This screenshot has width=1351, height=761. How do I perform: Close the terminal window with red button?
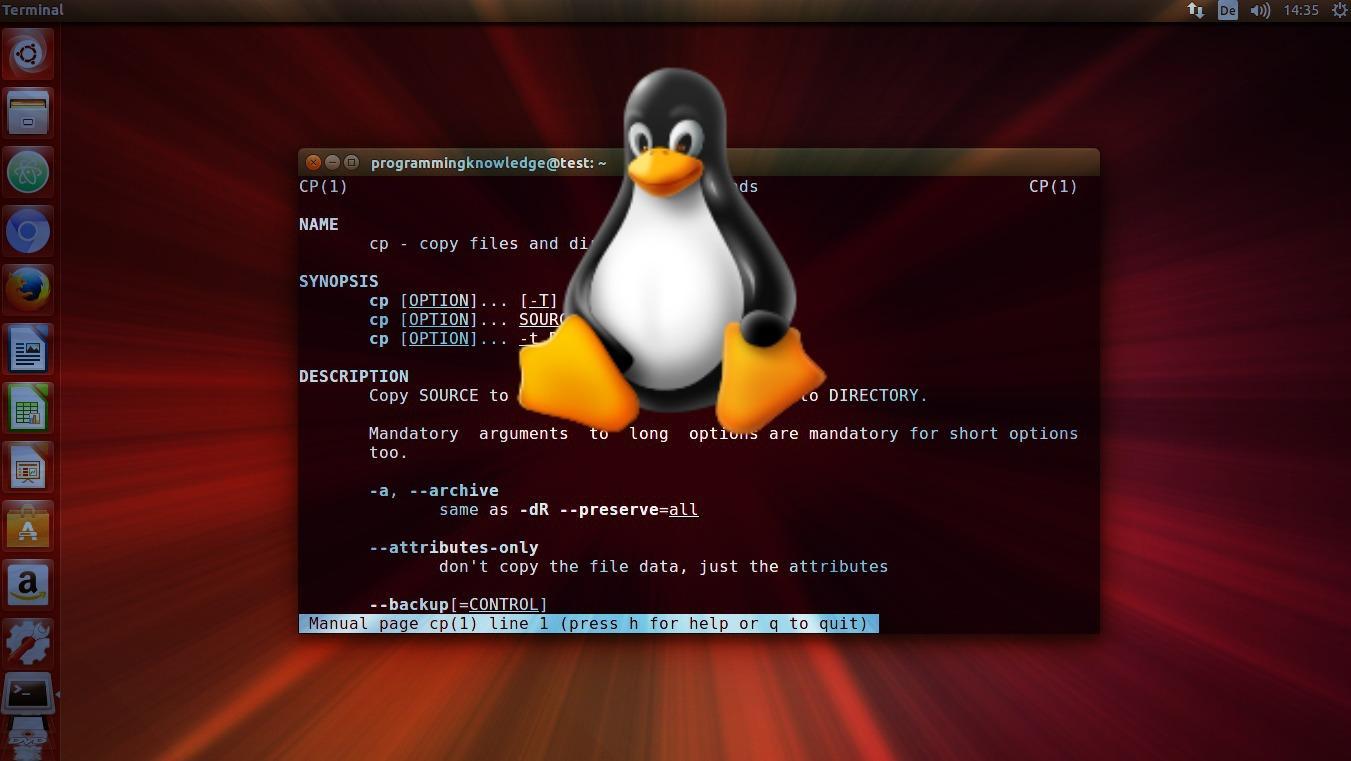coord(313,162)
